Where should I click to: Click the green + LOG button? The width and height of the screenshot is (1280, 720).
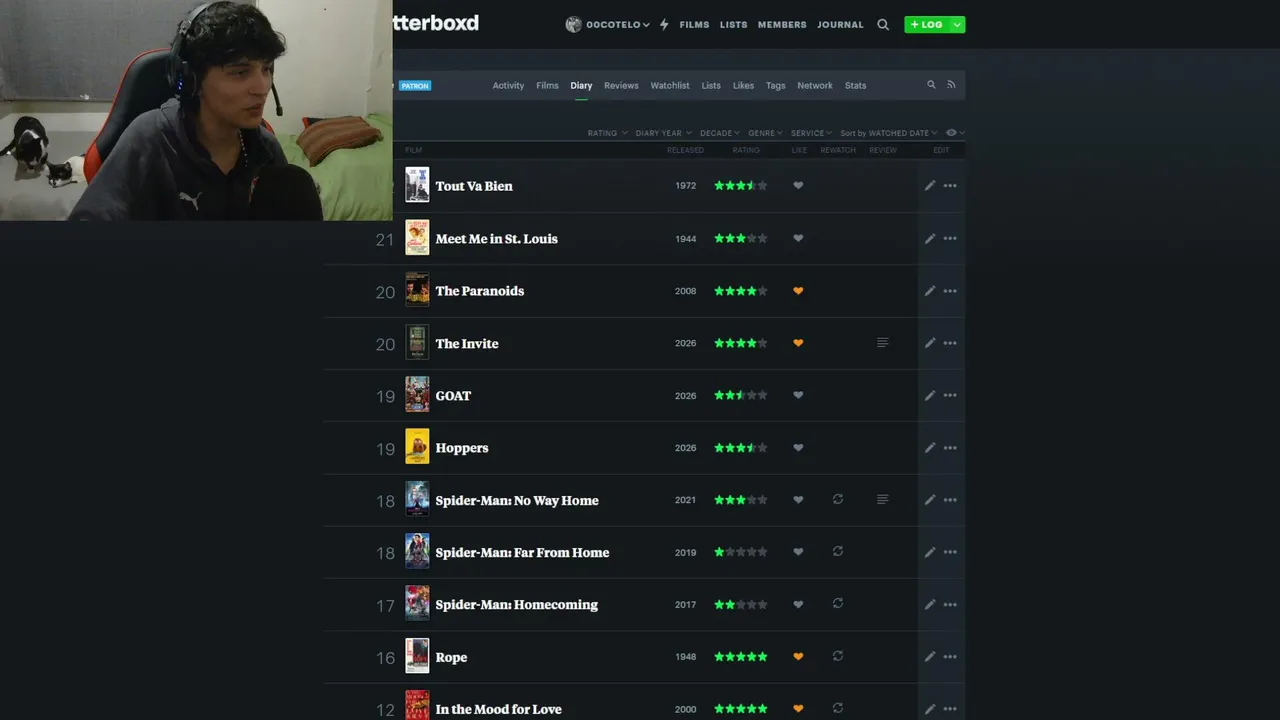pos(927,25)
